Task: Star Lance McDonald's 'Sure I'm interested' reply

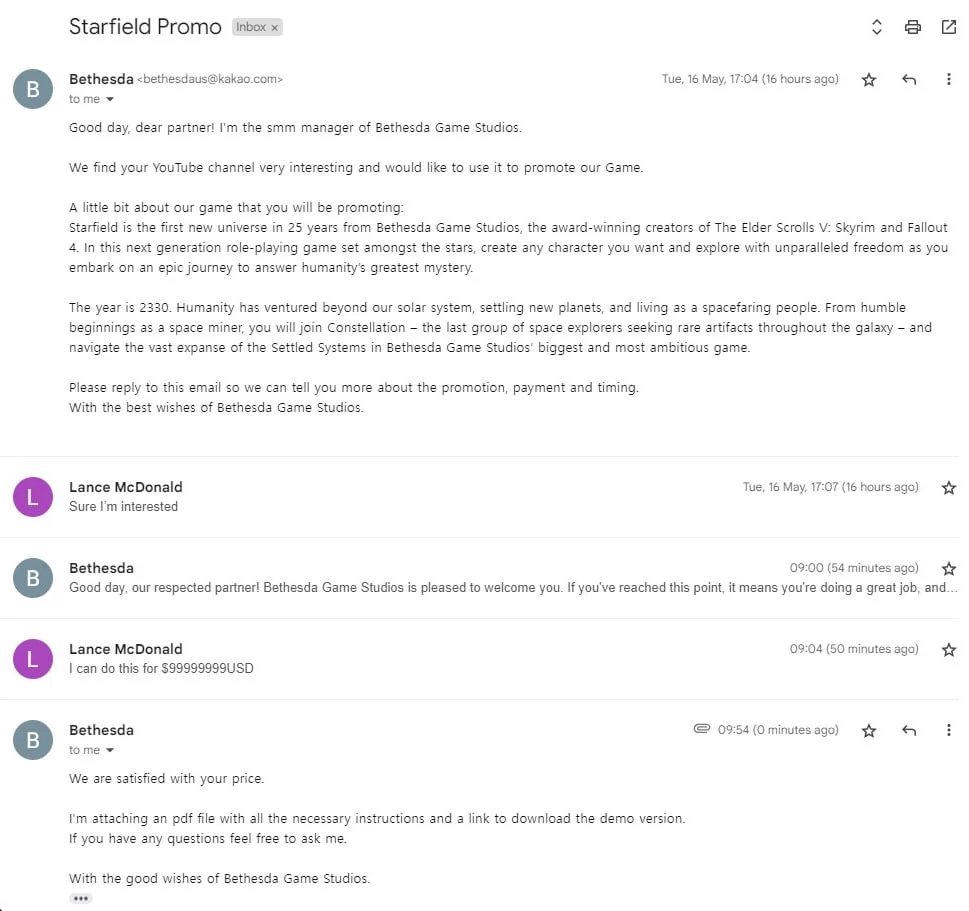Action: (948, 488)
